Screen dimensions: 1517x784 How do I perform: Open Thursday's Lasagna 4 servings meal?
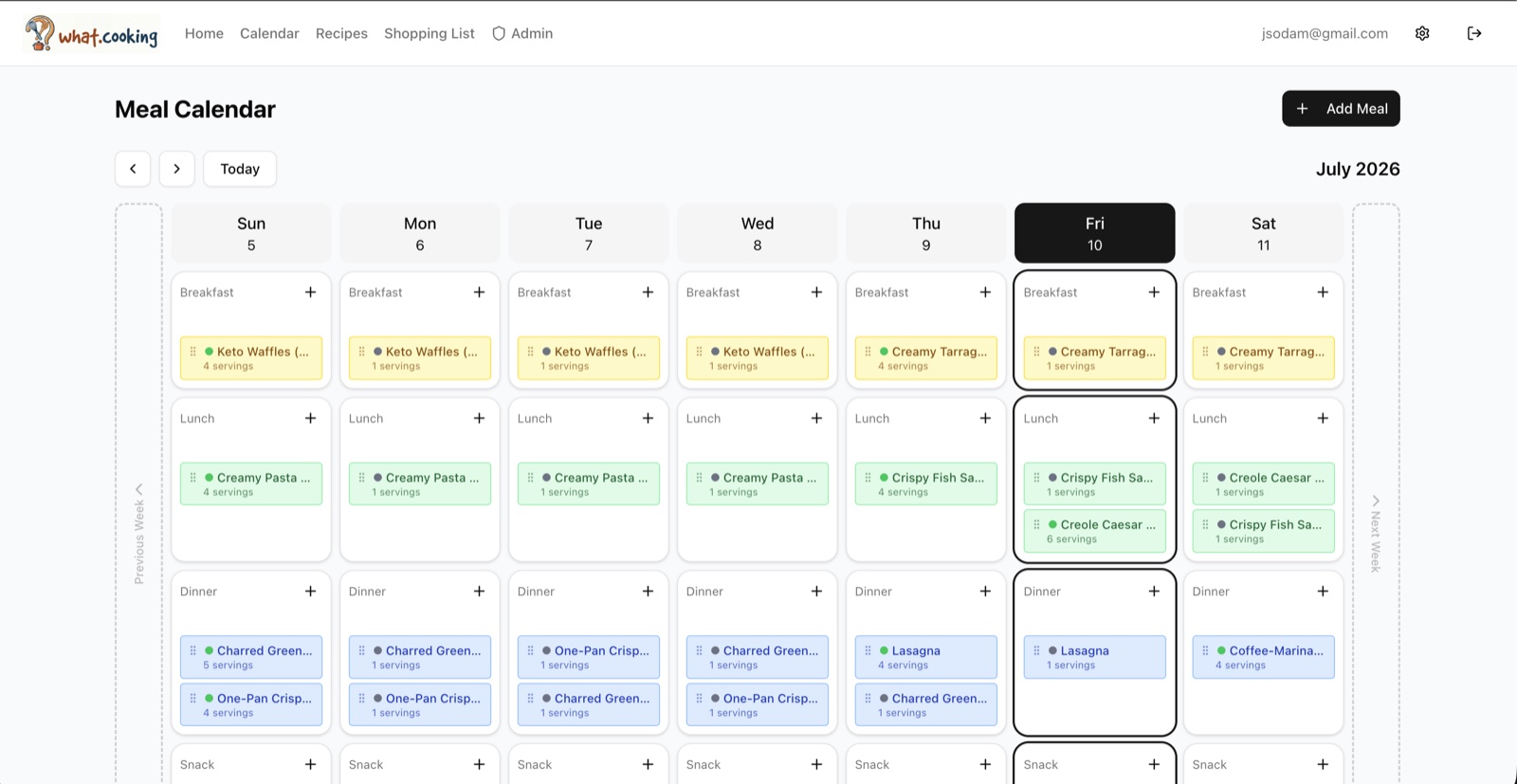926,657
